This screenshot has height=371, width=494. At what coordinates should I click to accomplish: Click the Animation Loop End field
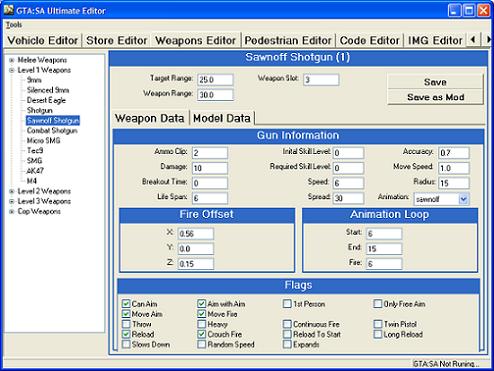coord(384,249)
